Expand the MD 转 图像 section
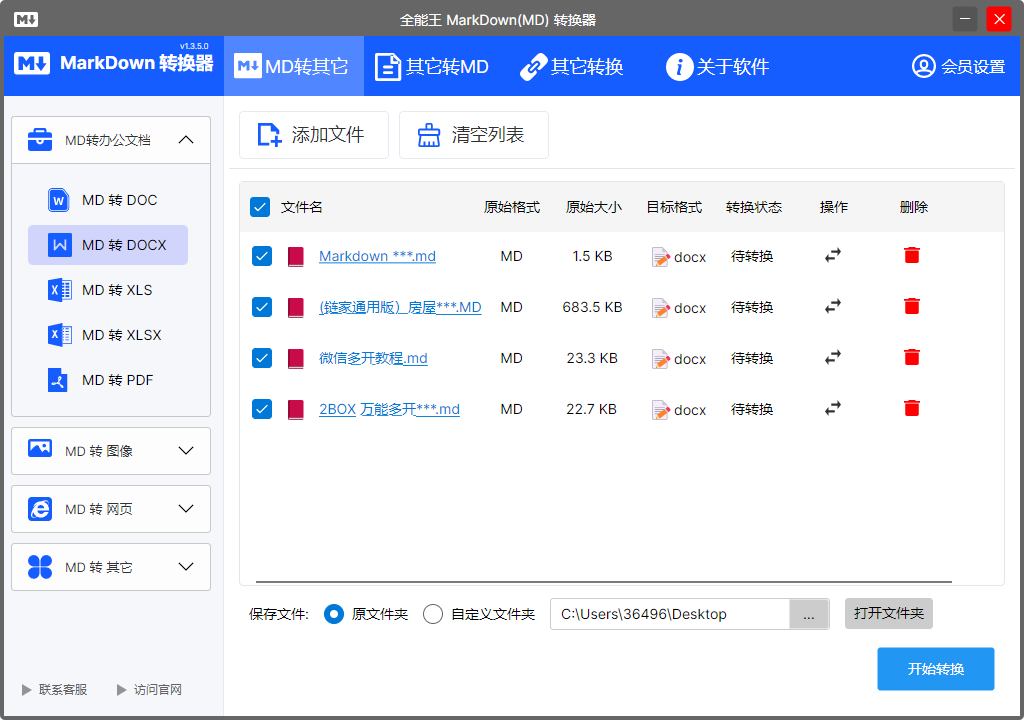 tap(111, 451)
